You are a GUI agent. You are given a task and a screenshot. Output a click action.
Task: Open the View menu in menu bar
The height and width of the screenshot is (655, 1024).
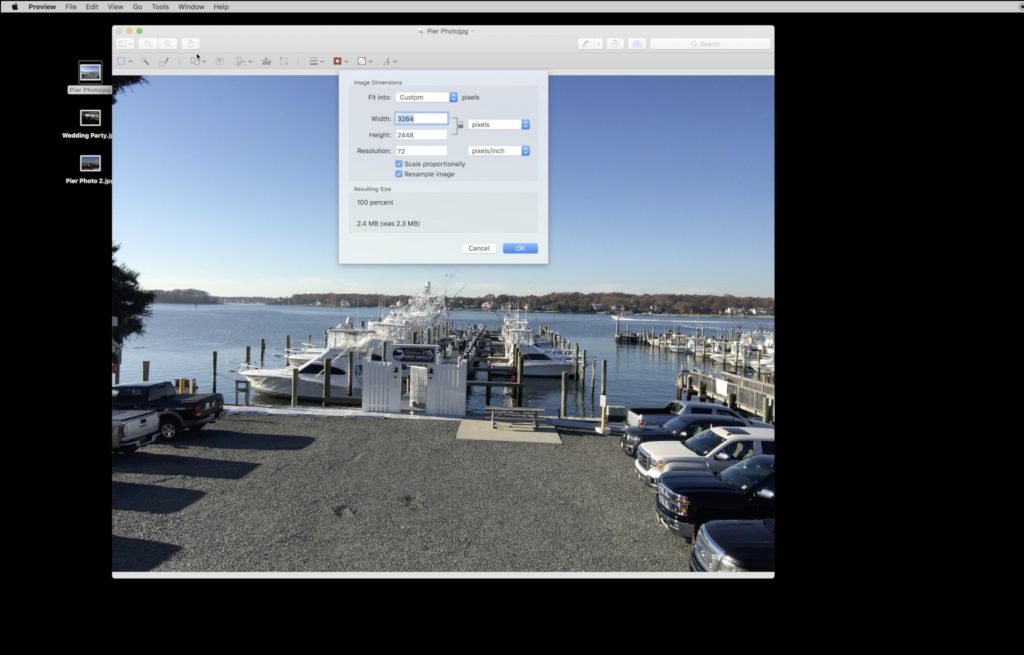114,7
